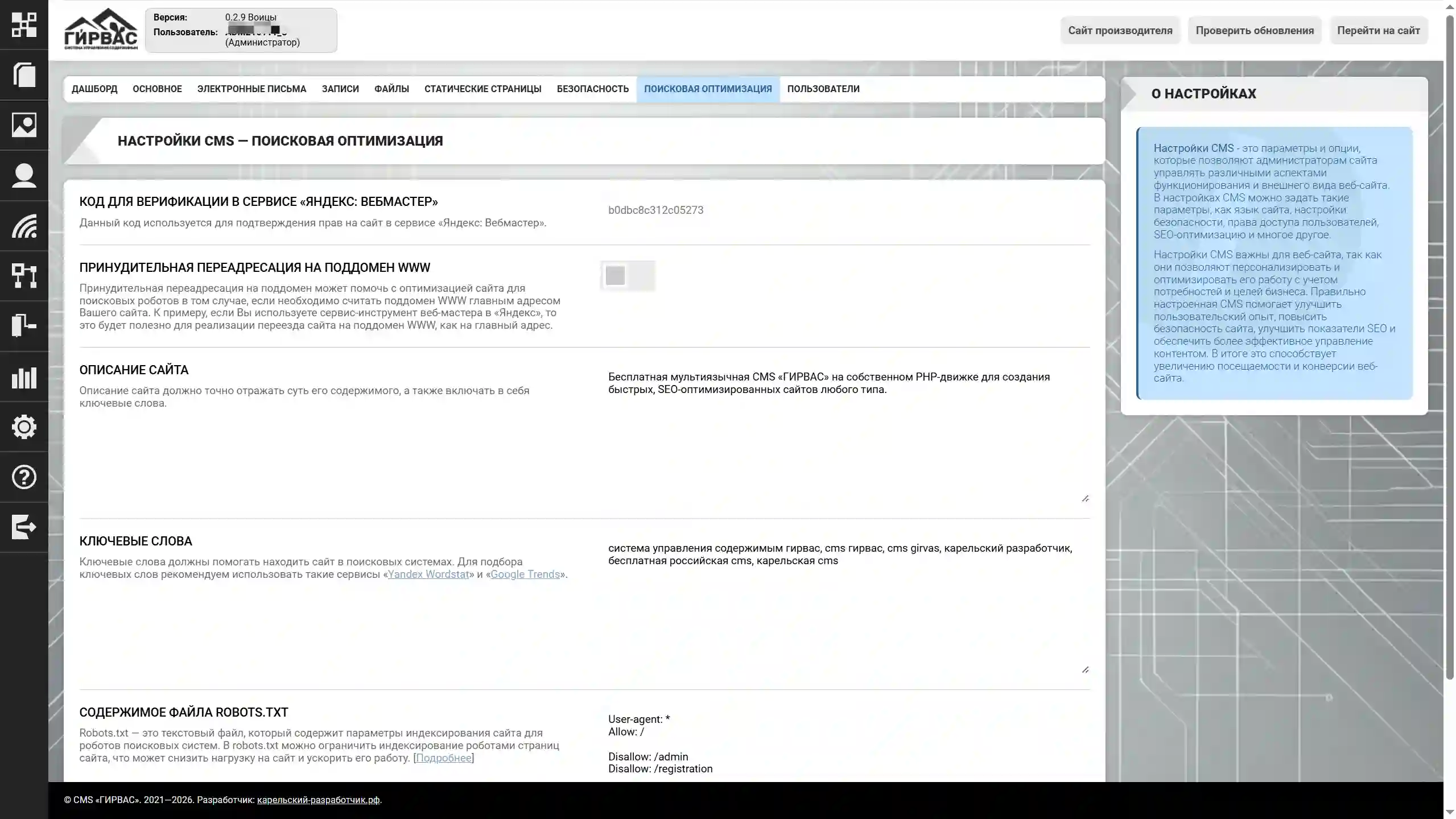The height and width of the screenshot is (819, 1456).
Task: Follow the Google Trends link
Action: click(525, 574)
